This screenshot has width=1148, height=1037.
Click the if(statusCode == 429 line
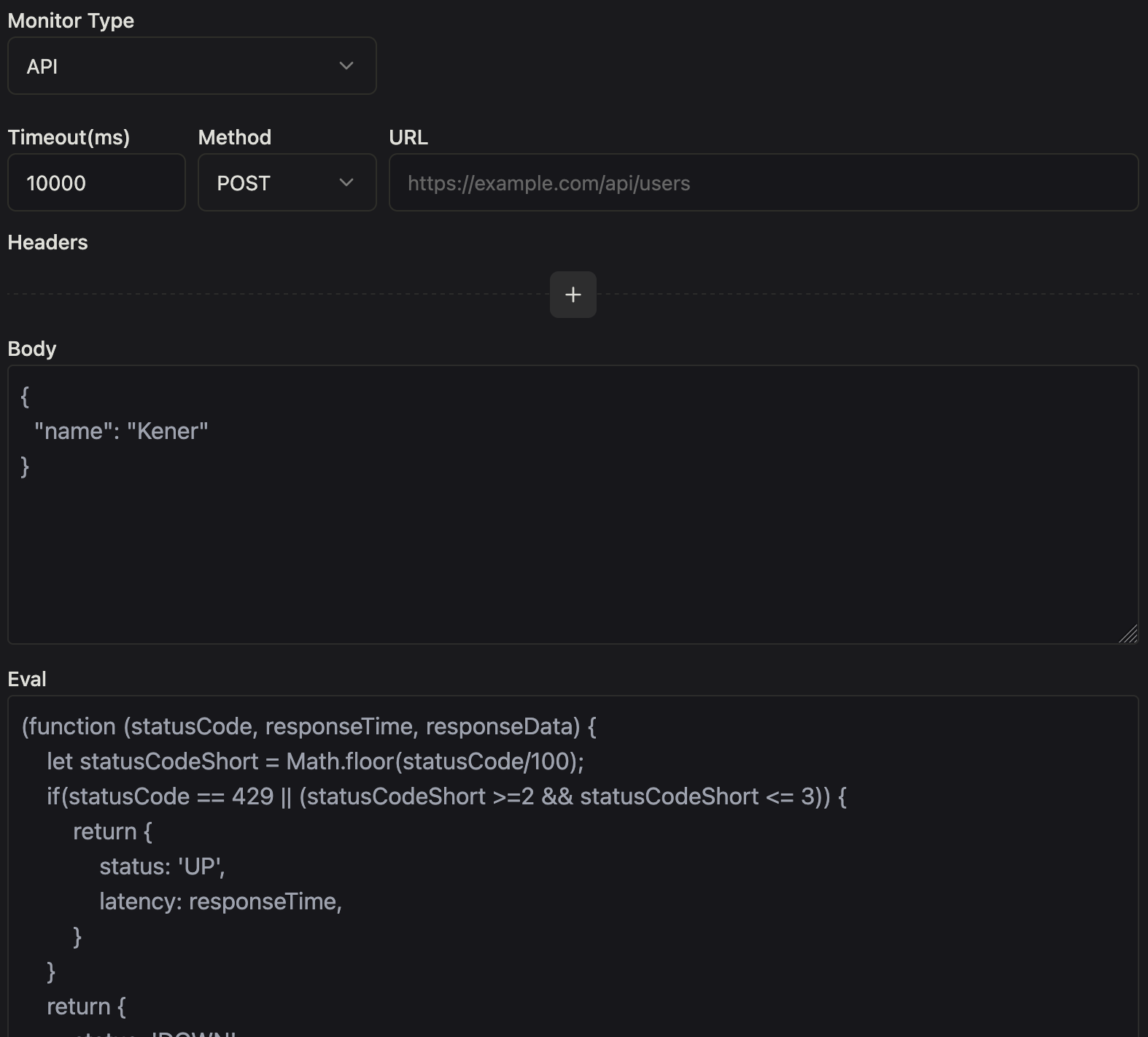(x=446, y=796)
